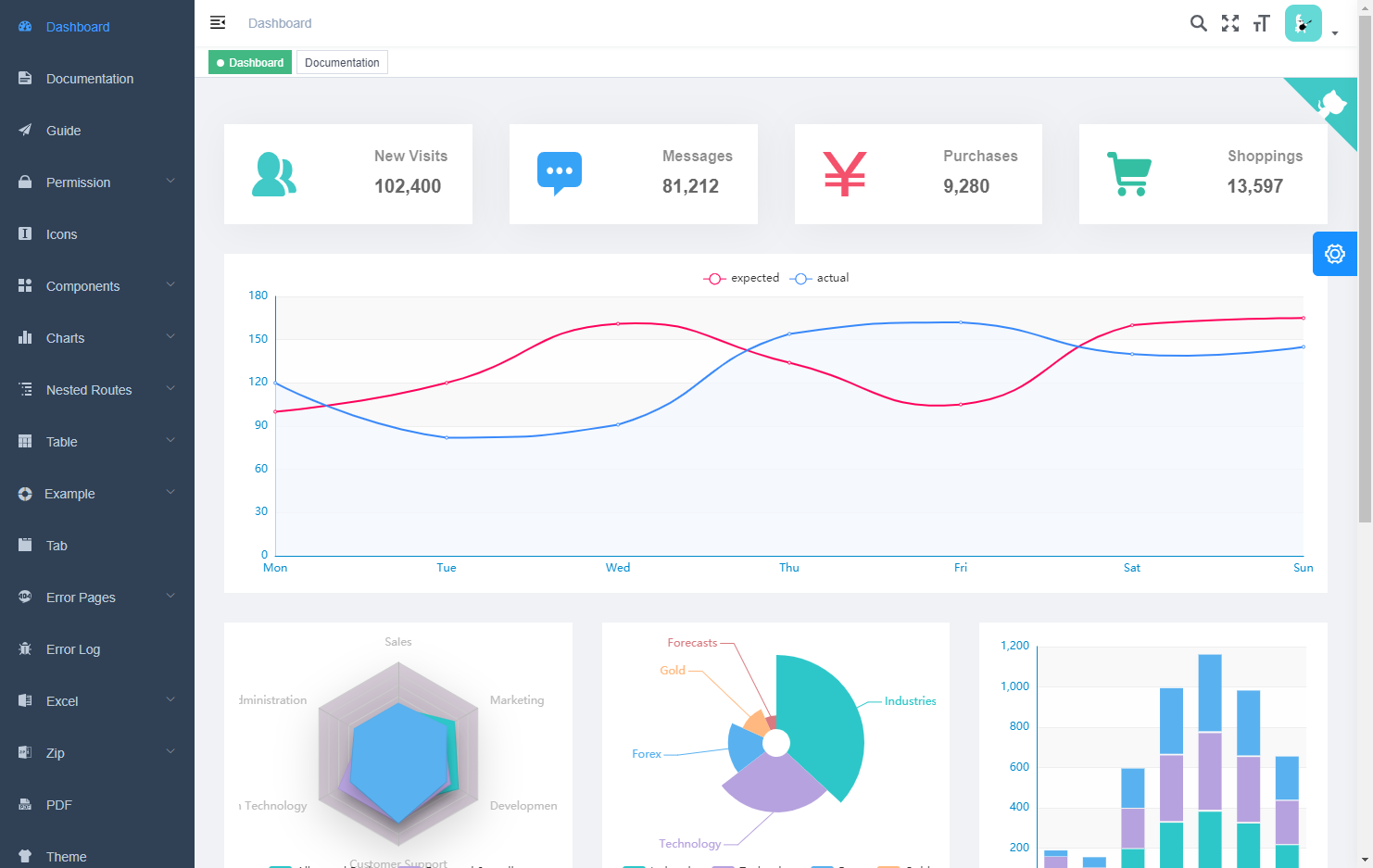Image resolution: width=1373 pixels, height=868 pixels.
Task: Click the Purchases yen icon
Action: coord(844,174)
